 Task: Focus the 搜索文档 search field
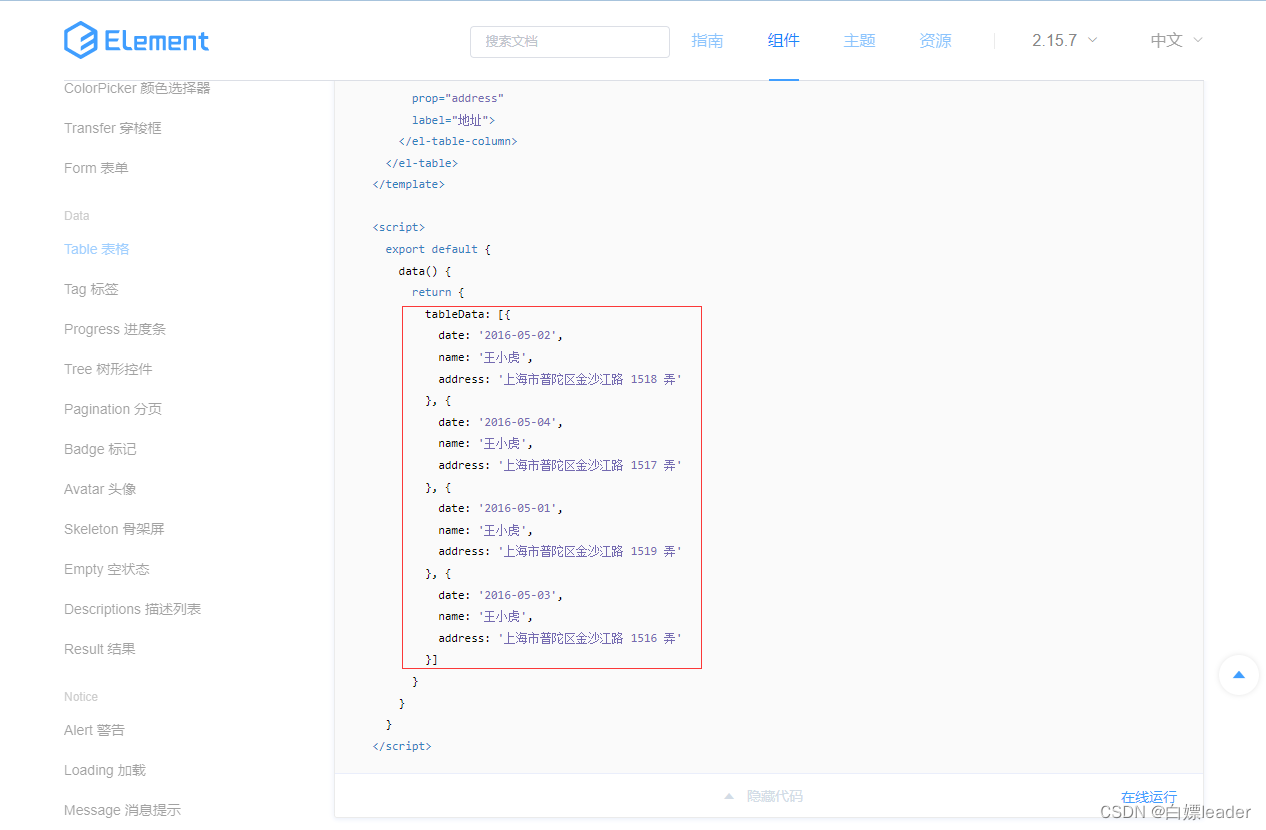coord(570,41)
